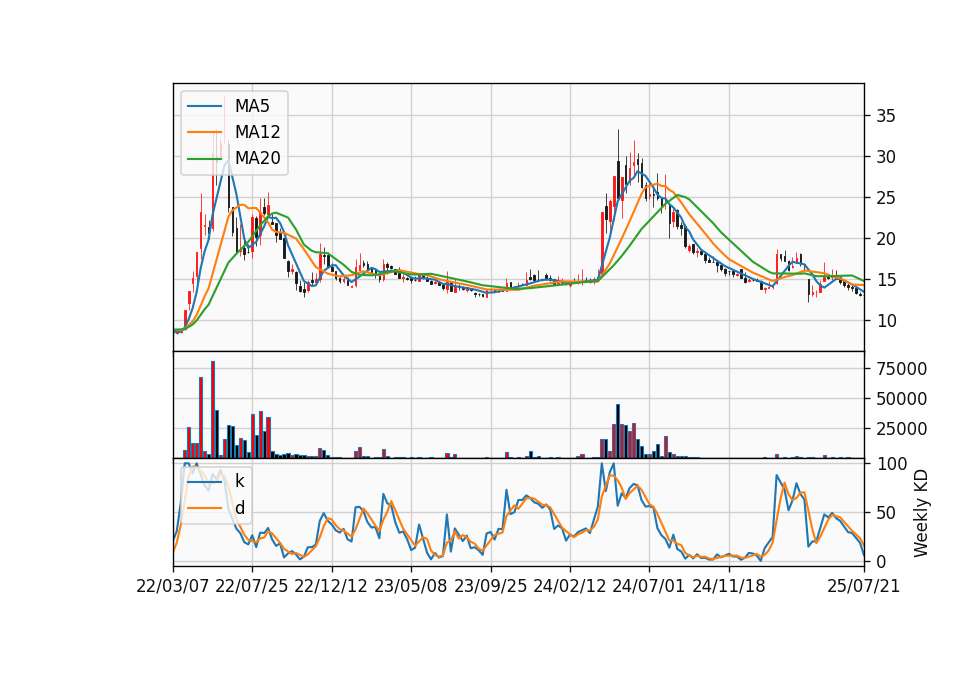The width and height of the screenshot is (960, 690).
Task: Click the d legend label in KD panel
Action: tap(240, 508)
